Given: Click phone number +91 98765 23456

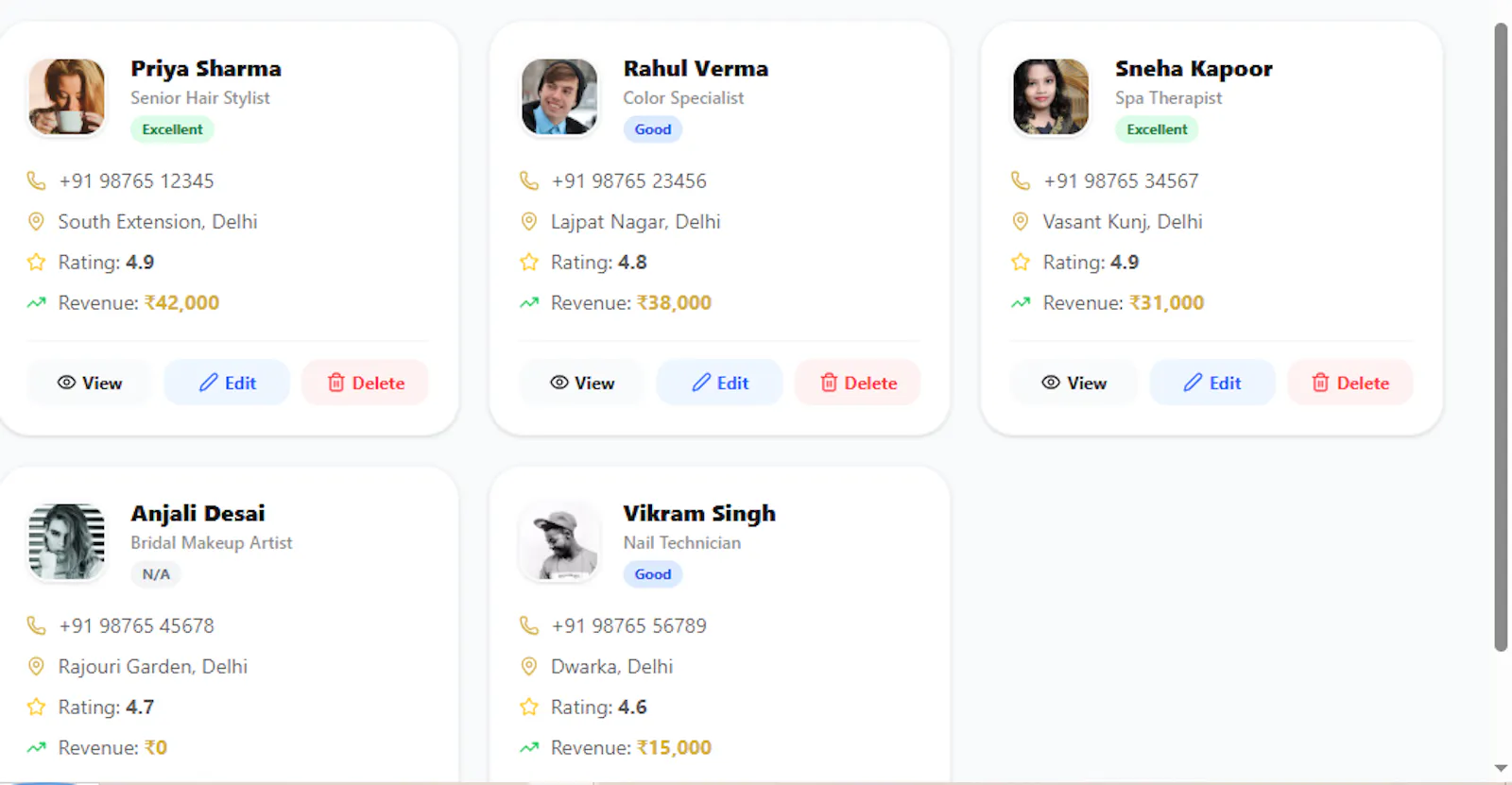Looking at the screenshot, I should tap(628, 180).
